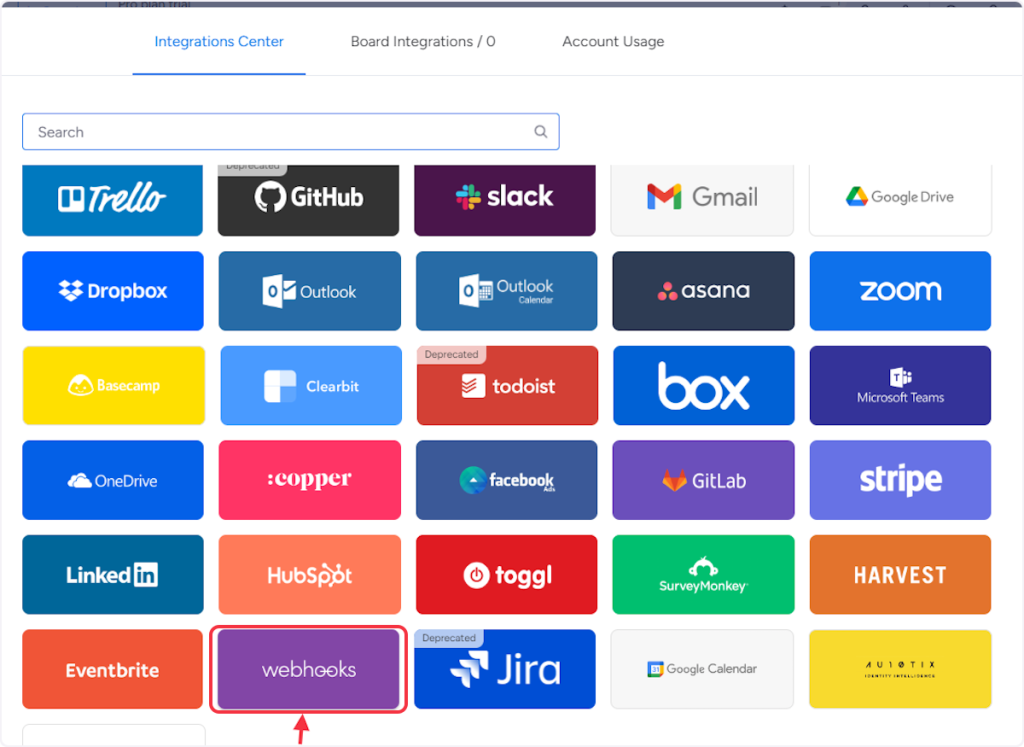Select the Slack integration tile
Screen dimensions: 1024x747
coord(505,198)
